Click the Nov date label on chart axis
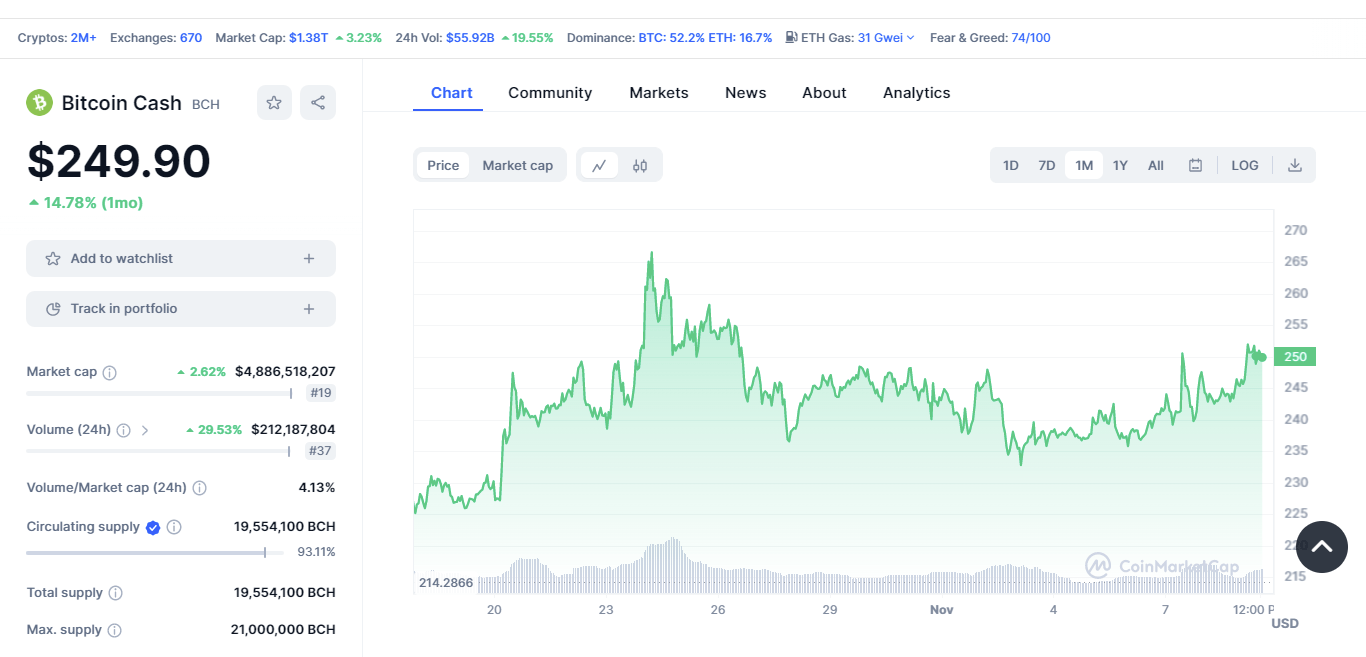 tap(942, 610)
